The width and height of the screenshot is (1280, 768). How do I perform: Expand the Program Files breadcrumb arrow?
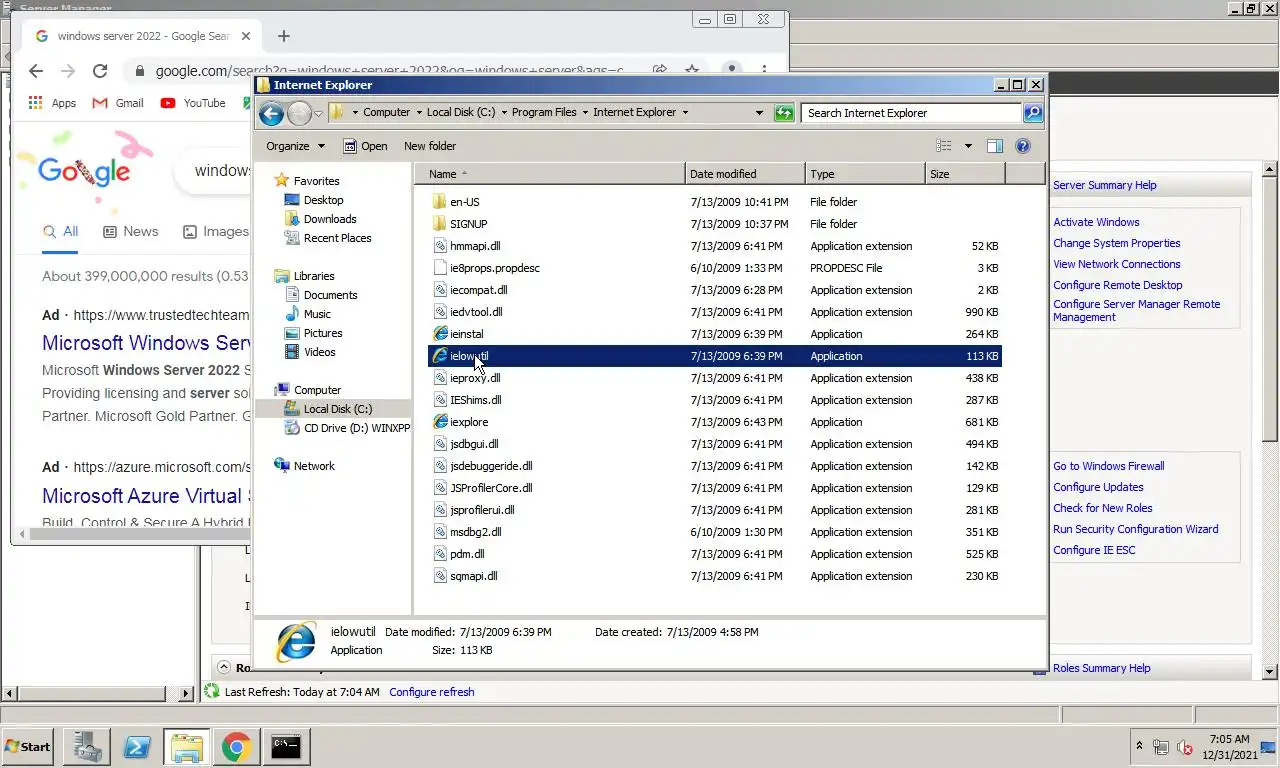585,112
